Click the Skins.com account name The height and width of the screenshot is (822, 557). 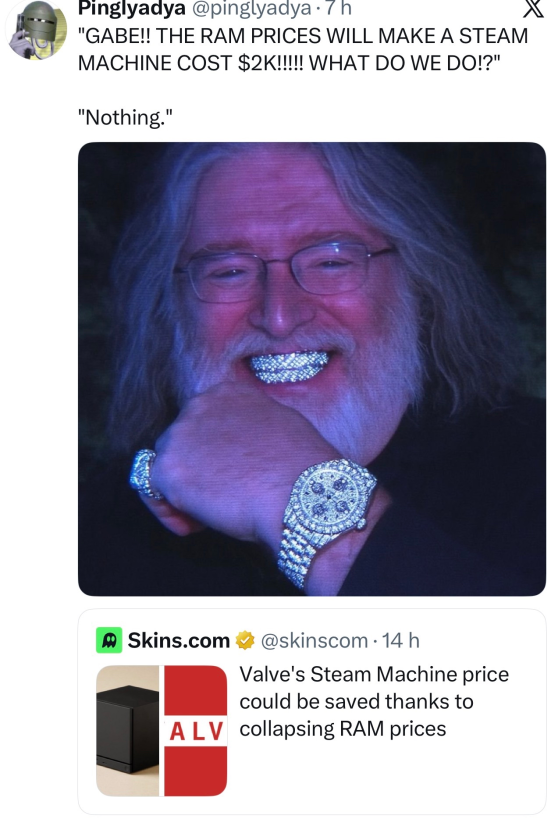click(179, 641)
